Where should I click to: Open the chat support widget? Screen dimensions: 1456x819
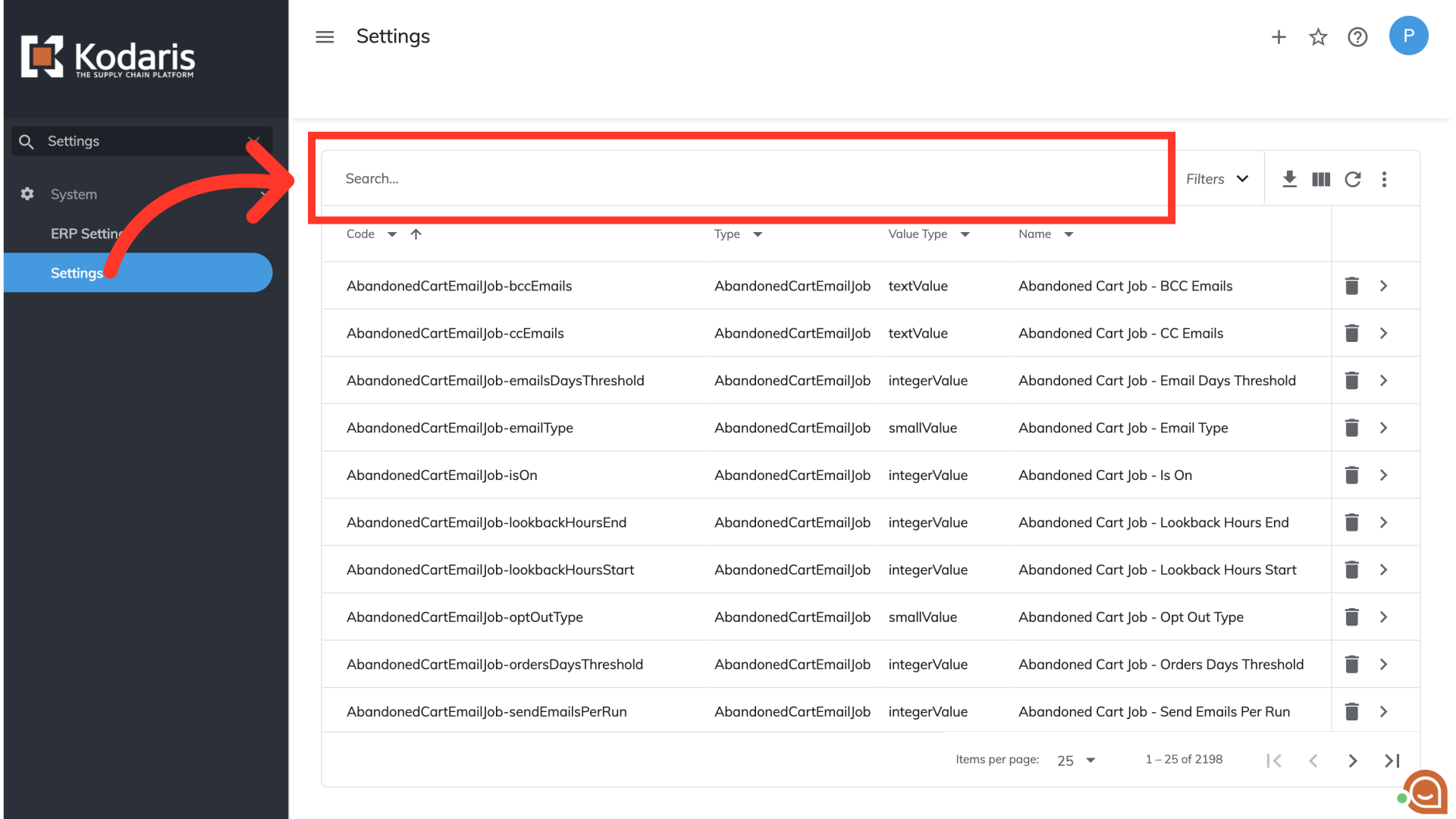(1425, 792)
